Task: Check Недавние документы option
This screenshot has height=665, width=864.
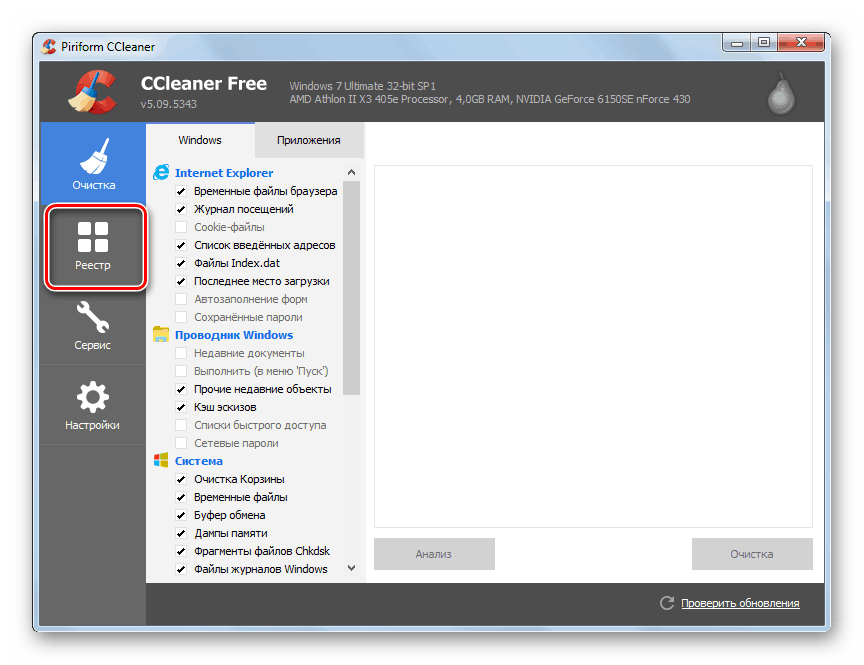Action: [181, 353]
